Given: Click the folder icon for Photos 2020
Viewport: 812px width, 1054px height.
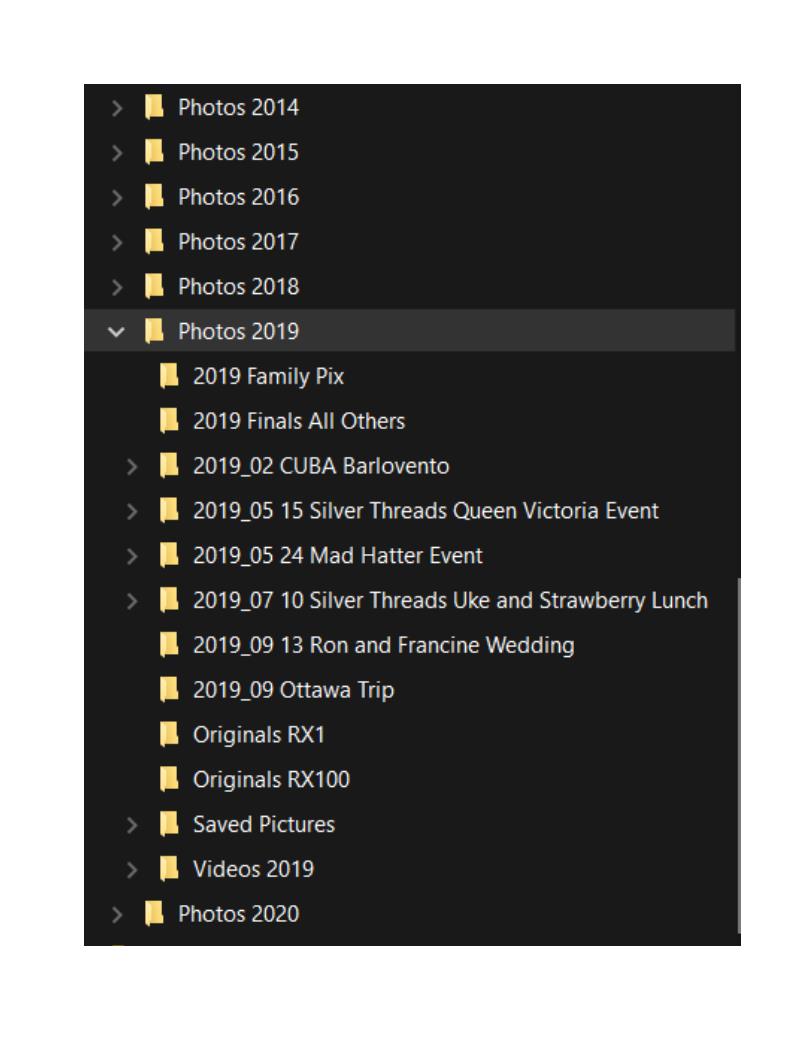Looking at the screenshot, I should [x=154, y=914].
